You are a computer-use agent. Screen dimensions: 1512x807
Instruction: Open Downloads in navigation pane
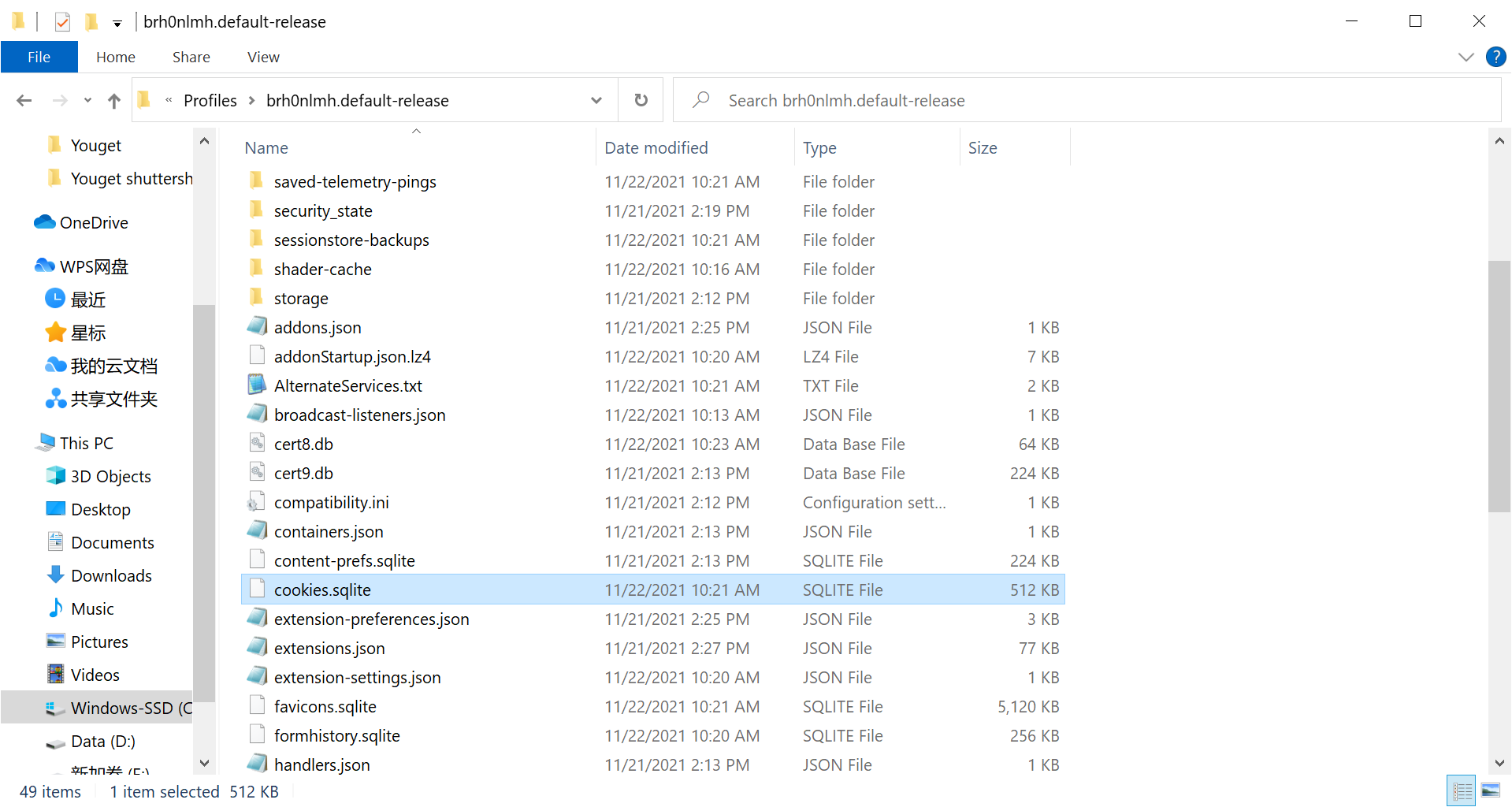pos(111,576)
